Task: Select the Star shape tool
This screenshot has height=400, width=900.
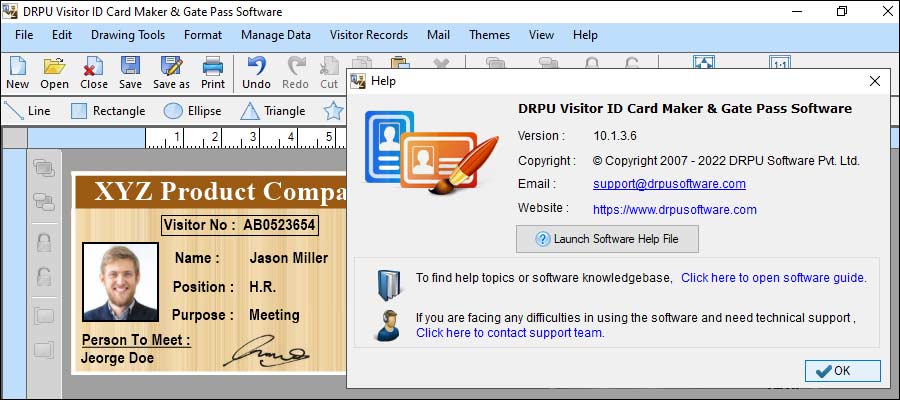Action: [333, 111]
